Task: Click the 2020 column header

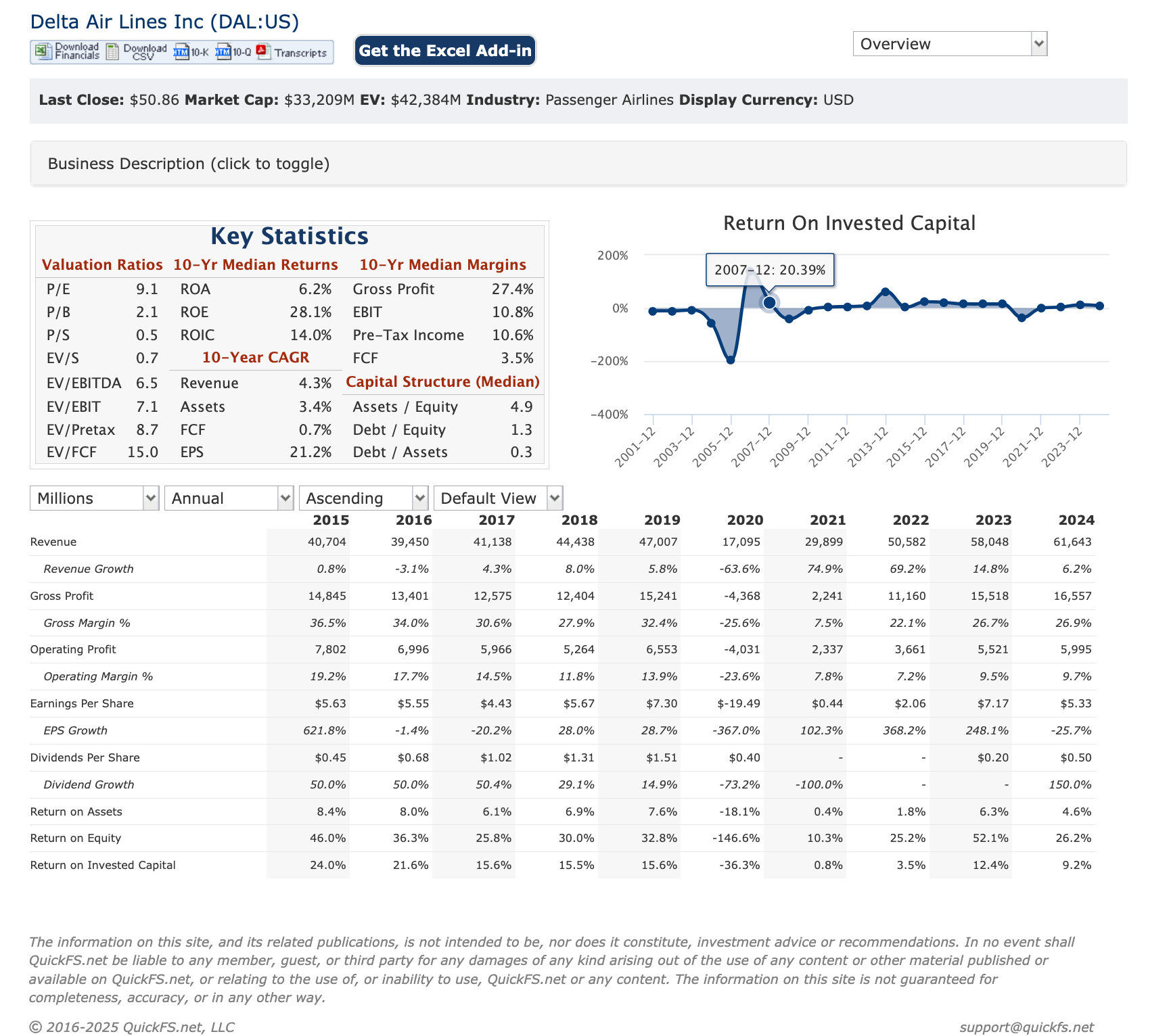Action: 745,520
